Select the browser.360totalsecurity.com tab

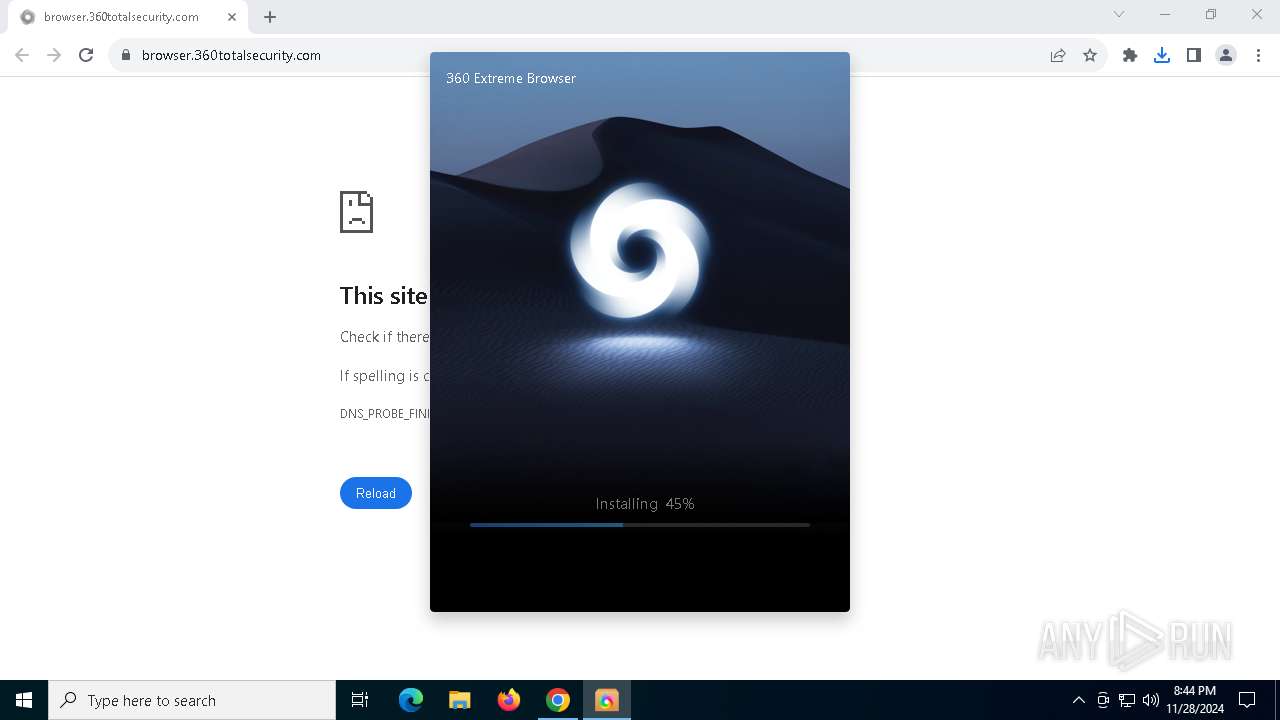(x=126, y=17)
